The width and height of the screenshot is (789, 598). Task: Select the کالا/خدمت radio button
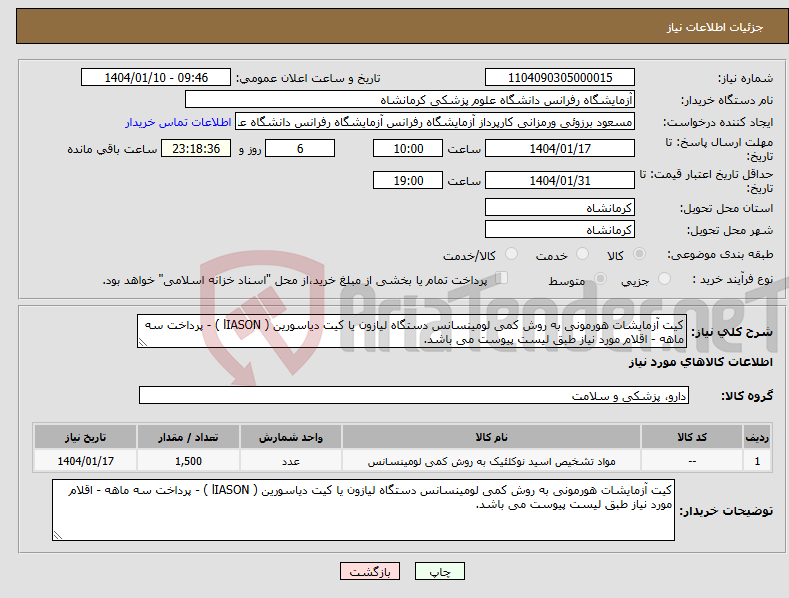point(511,254)
